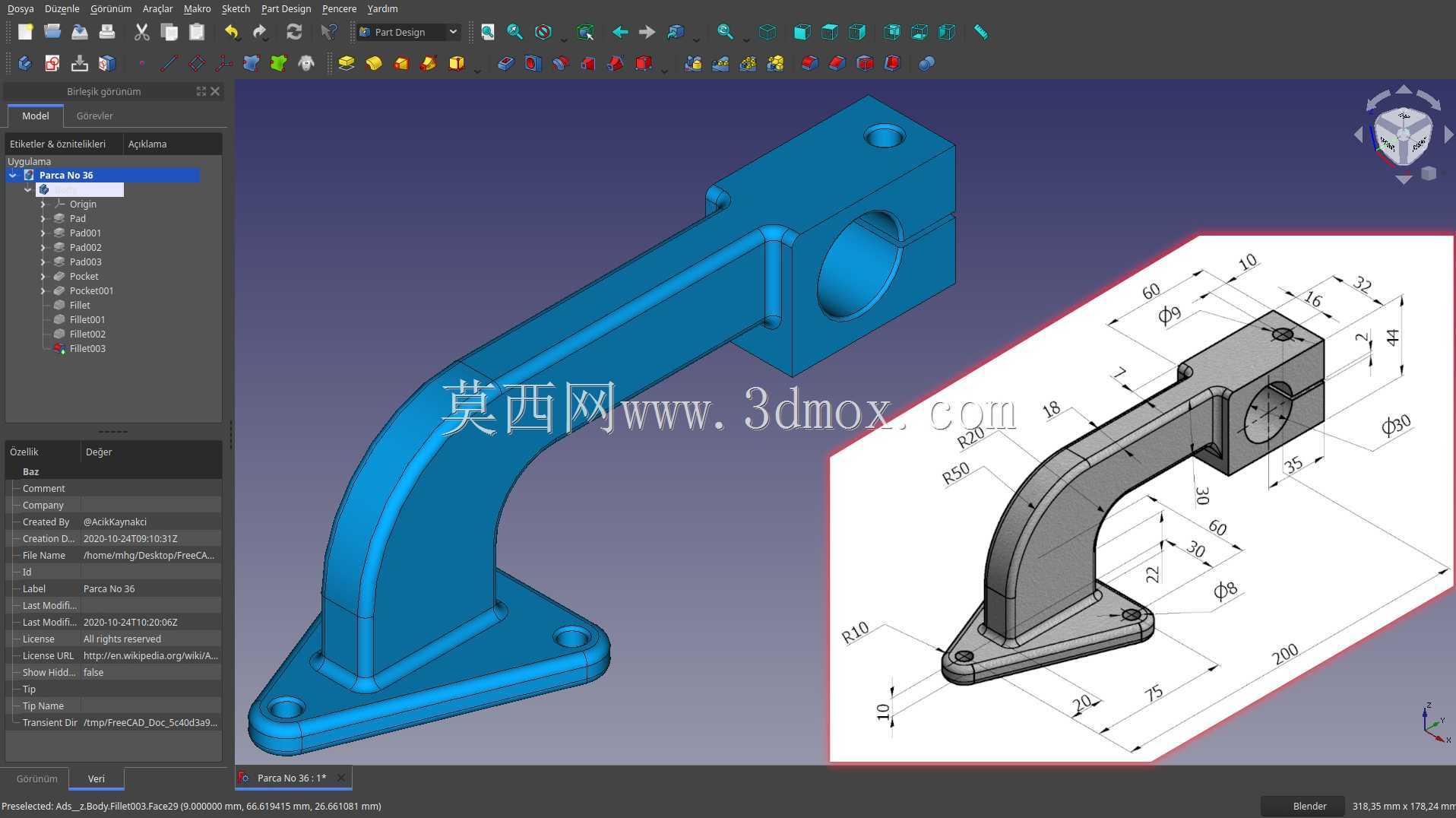Click the Undo arrow icon
1456x818 pixels.
click(233, 32)
